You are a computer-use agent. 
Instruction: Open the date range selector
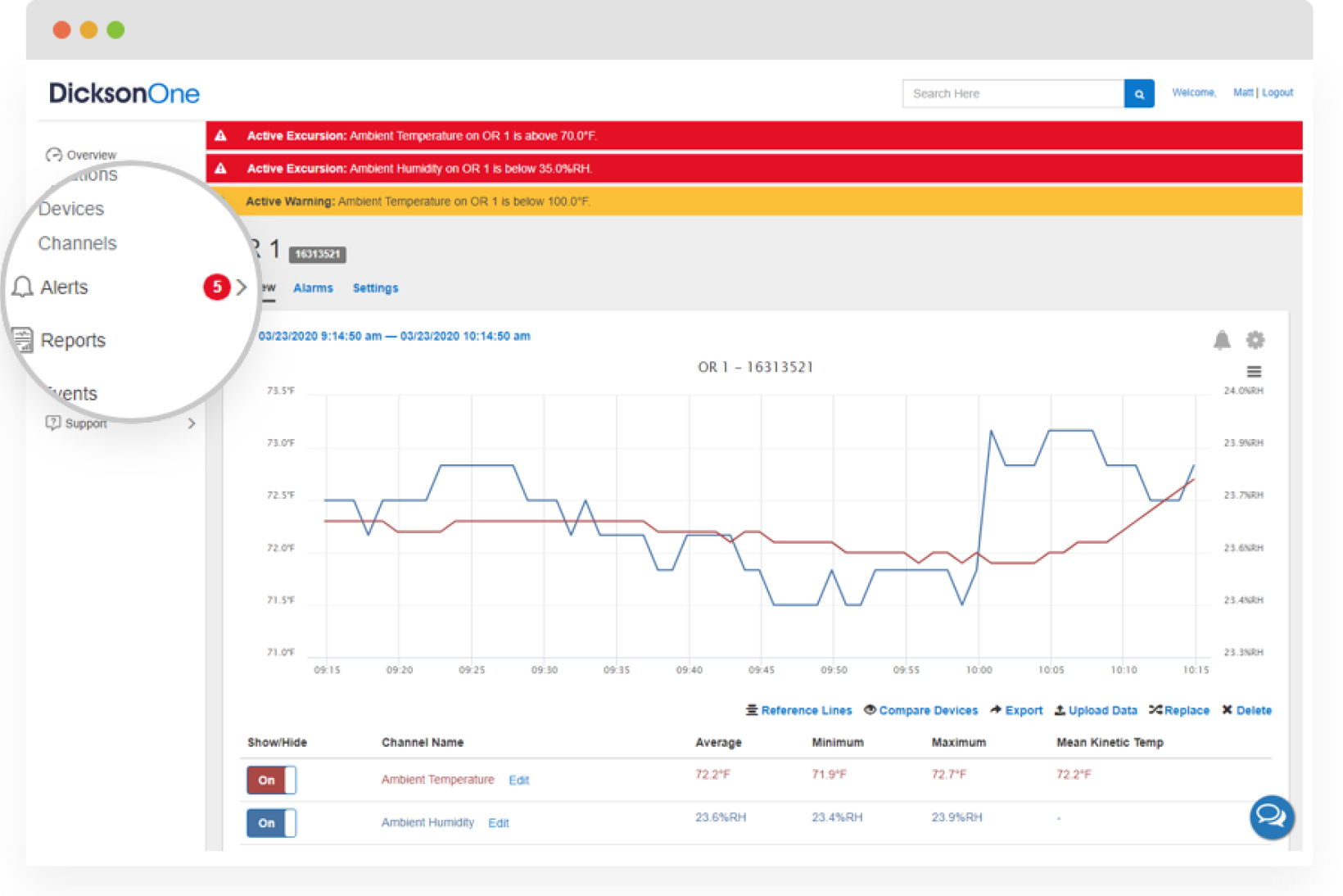pos(394,337)
